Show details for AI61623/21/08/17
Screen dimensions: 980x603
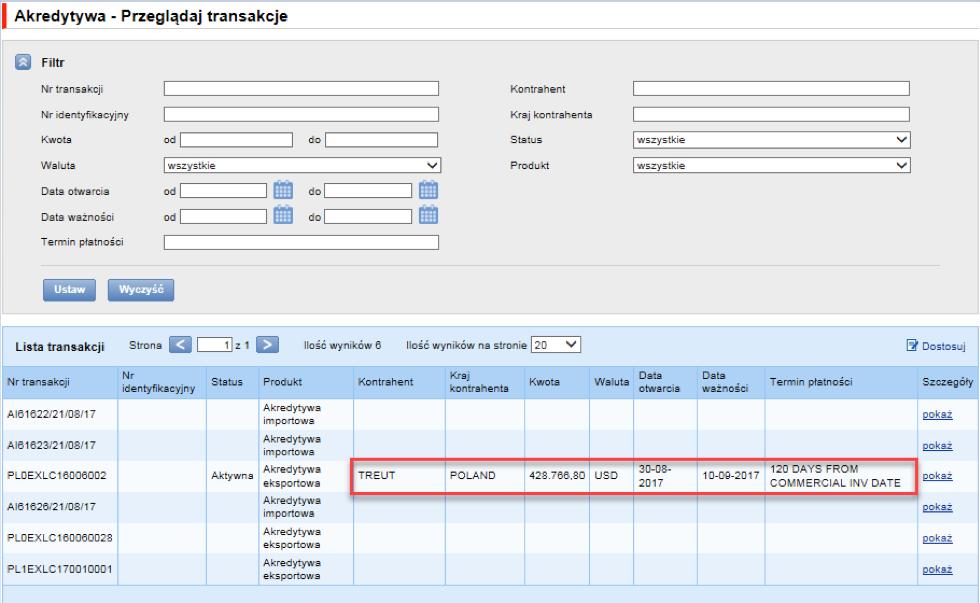937,446
